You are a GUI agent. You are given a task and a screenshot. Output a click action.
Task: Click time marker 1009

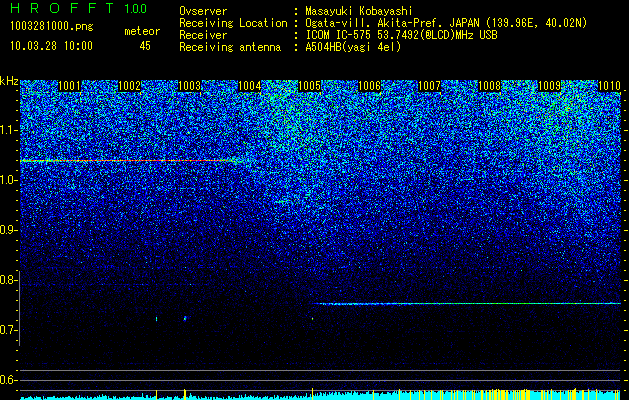tap(549, 86)
